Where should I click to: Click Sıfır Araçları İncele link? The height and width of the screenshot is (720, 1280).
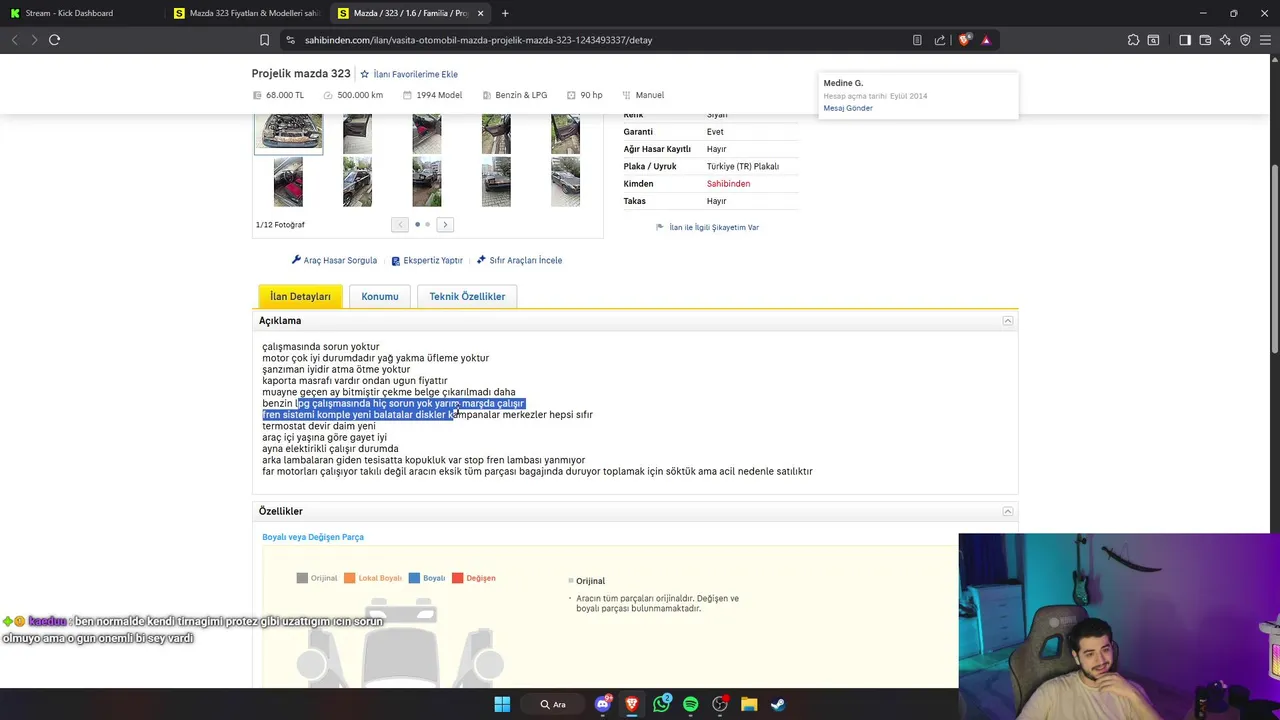(x=519, y=260)
